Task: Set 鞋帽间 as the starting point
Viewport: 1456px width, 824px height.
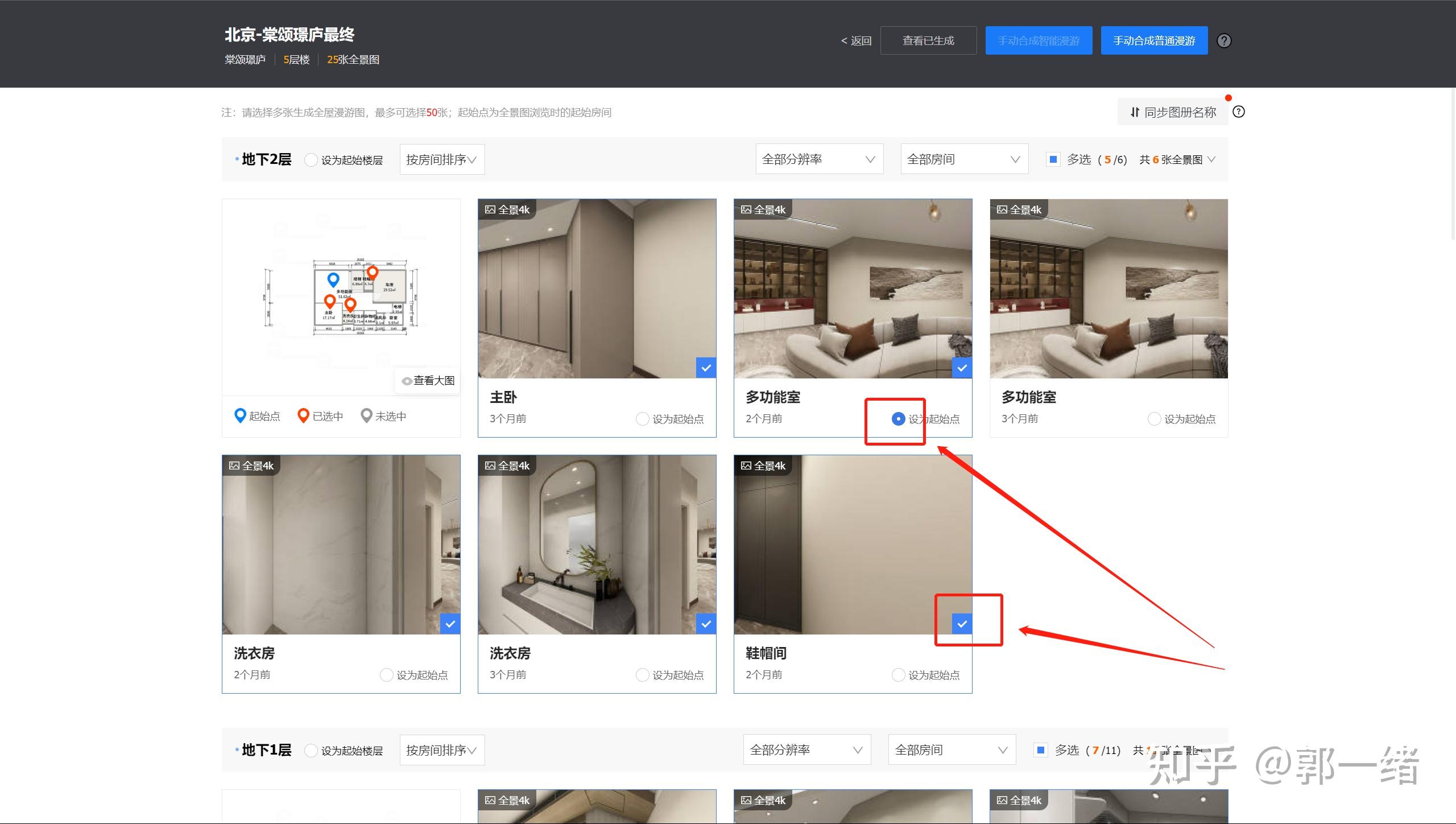Action: [x=898, y=675]
